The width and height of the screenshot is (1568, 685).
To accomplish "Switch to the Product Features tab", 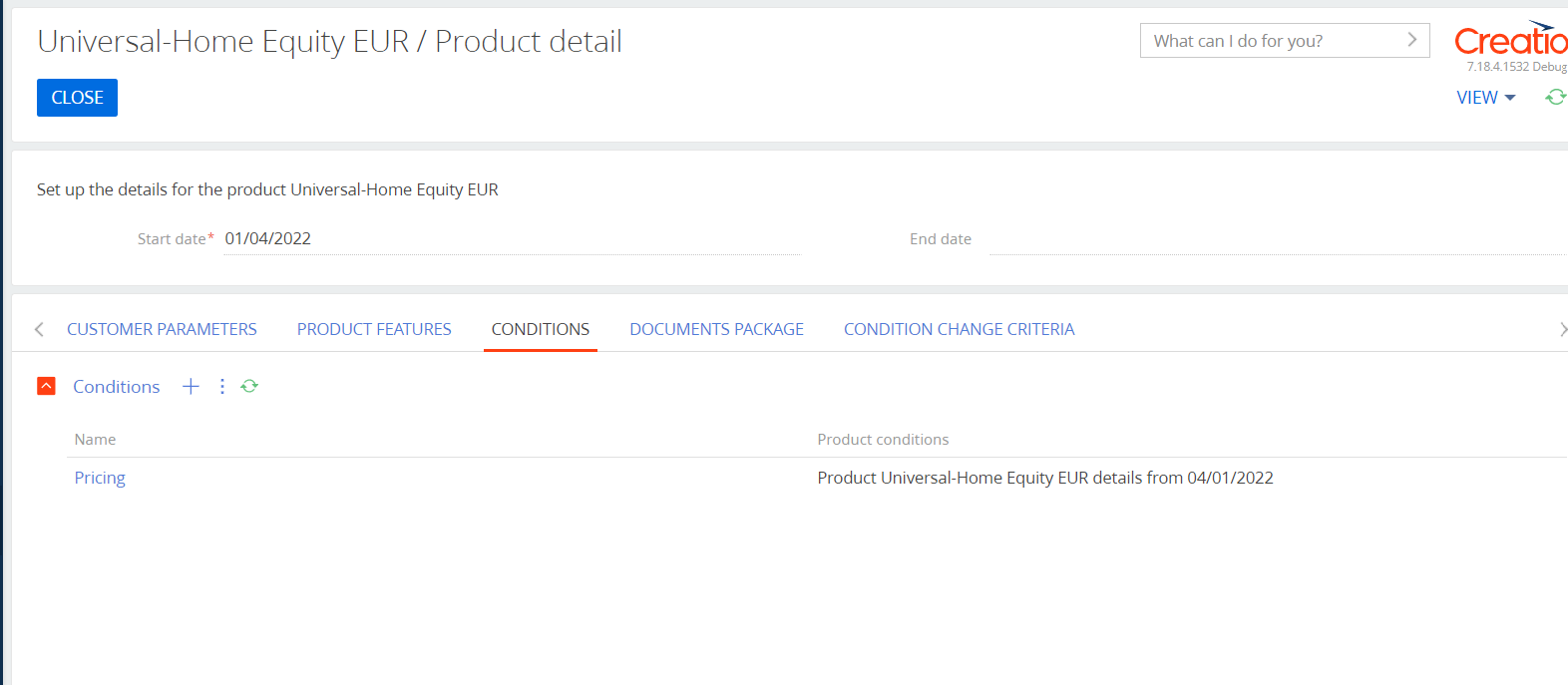I will (x=374, y=329).
